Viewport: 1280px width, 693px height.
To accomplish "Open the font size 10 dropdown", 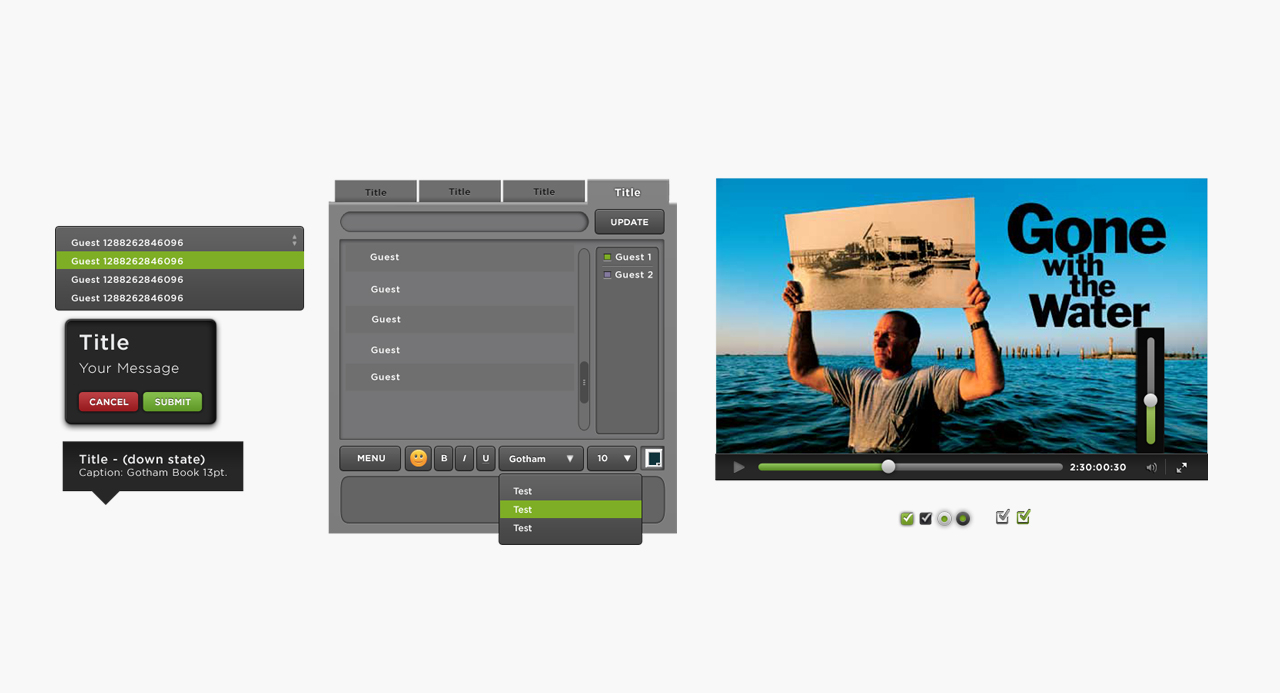I will point(612,458).
